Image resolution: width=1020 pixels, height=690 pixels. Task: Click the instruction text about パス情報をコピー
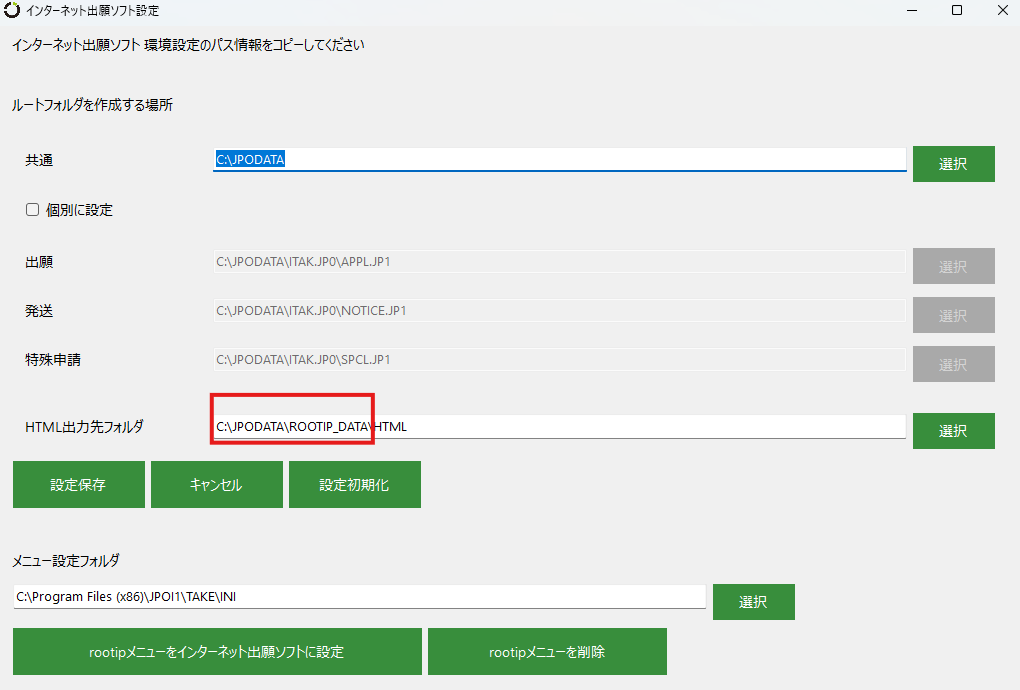coord(188,45)
